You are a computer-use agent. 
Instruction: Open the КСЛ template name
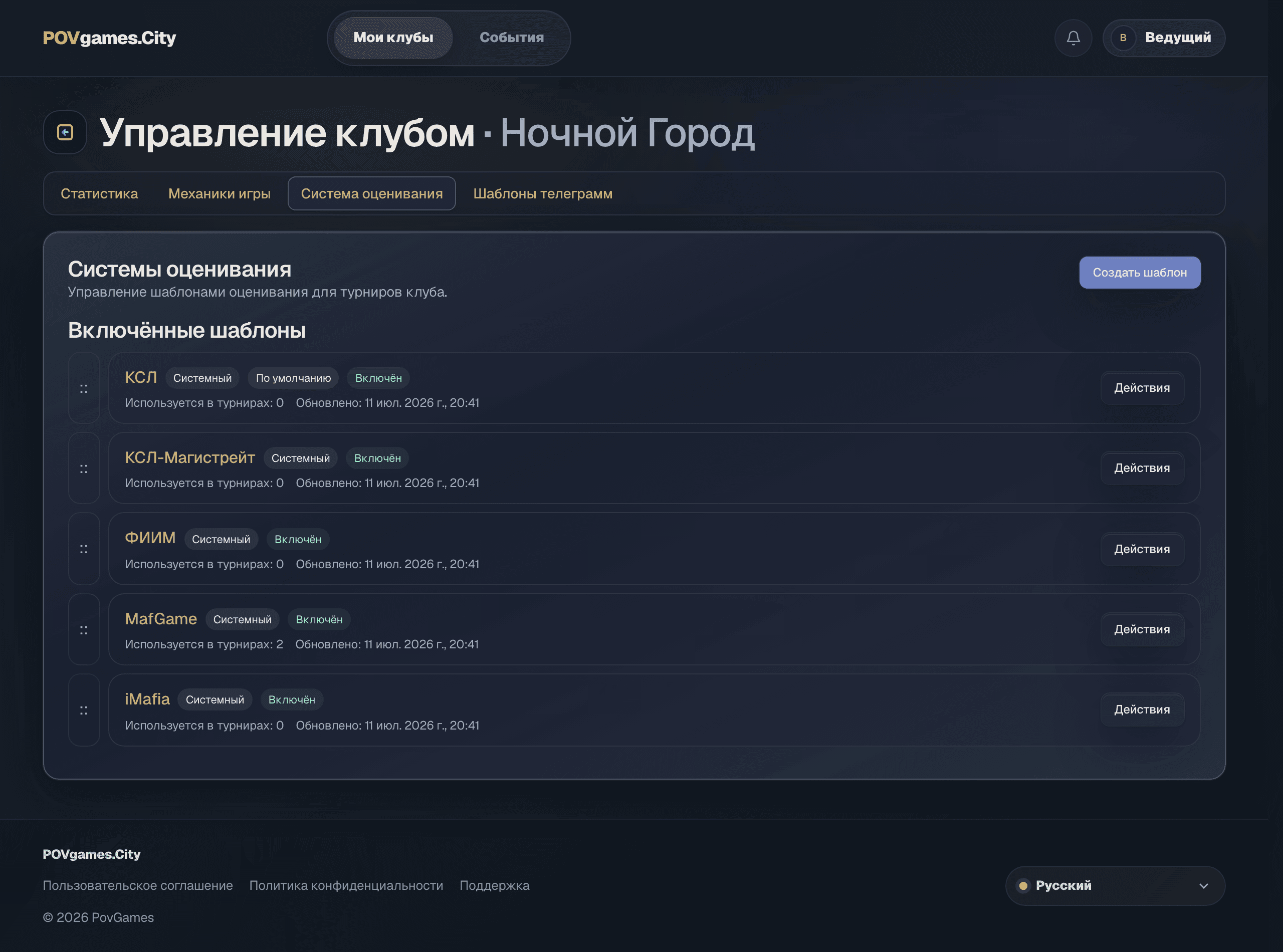tap(141, 377)
